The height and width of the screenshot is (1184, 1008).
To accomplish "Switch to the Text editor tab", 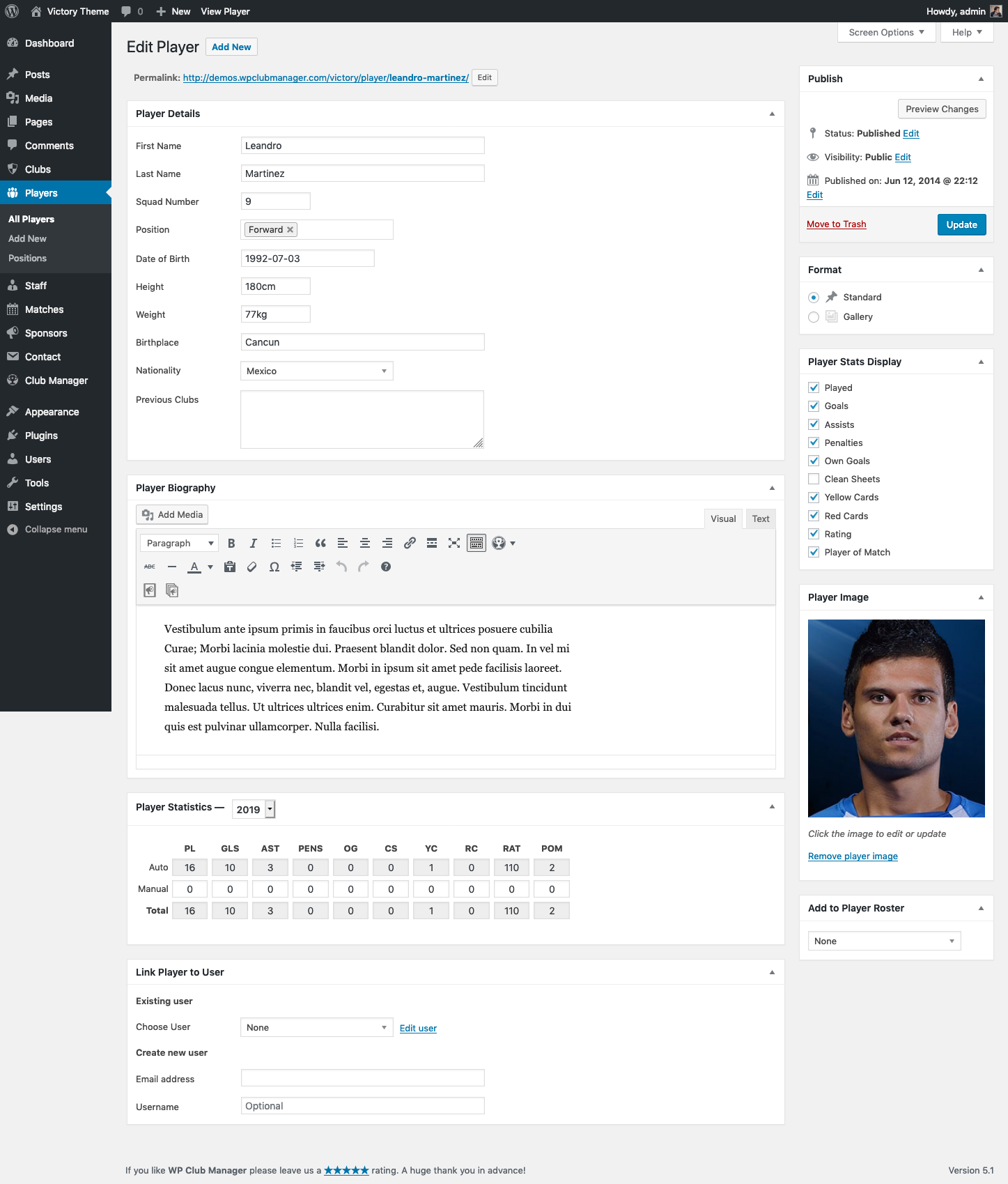I will pyautogui.click(x=761, y=519).
